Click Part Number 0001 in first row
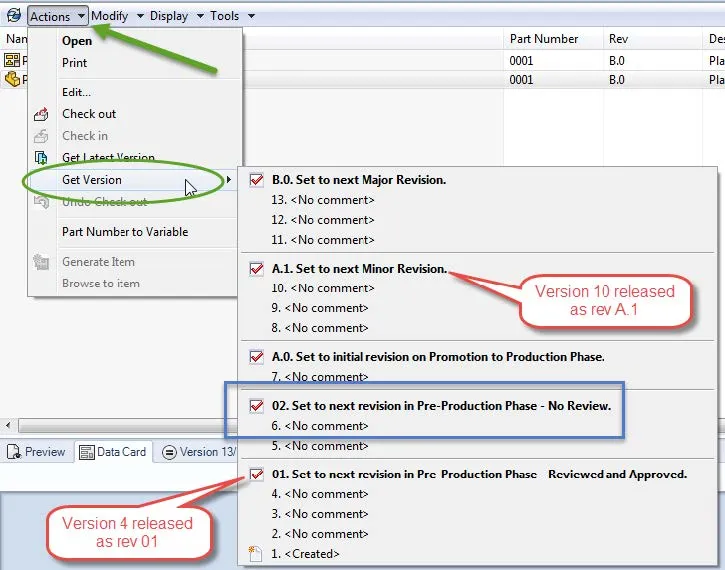Image resolution: width=725 pixels, height=570 pixels. [521, 61]
